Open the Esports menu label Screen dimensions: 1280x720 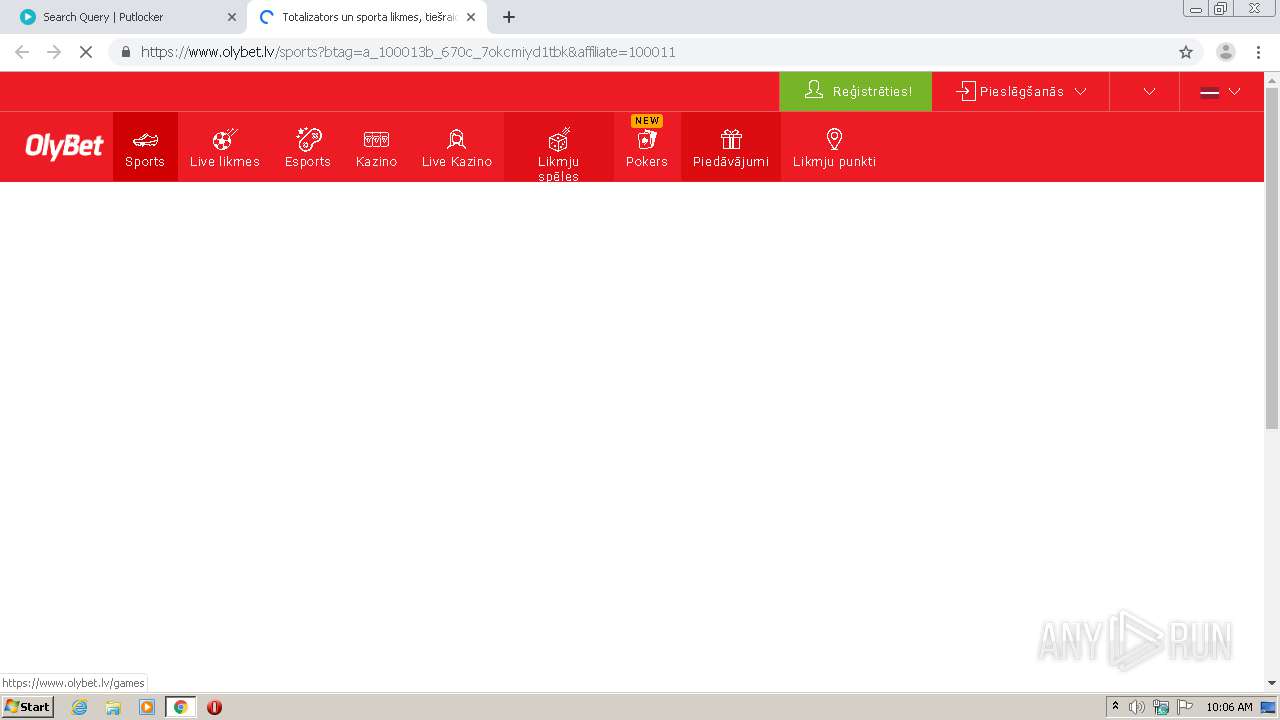pos(308,162)
